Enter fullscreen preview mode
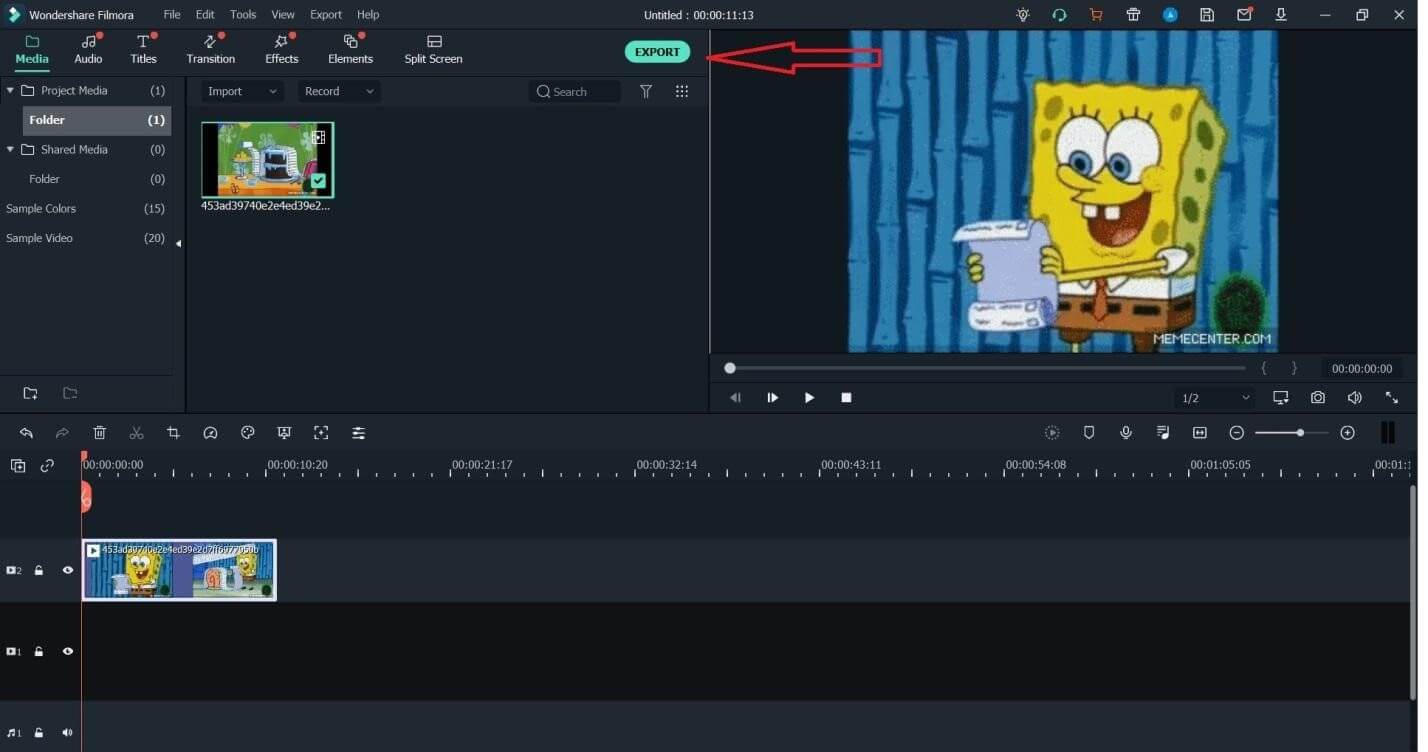The width and height of the screenshot is (1428, 752). [x=1392, y=397]
